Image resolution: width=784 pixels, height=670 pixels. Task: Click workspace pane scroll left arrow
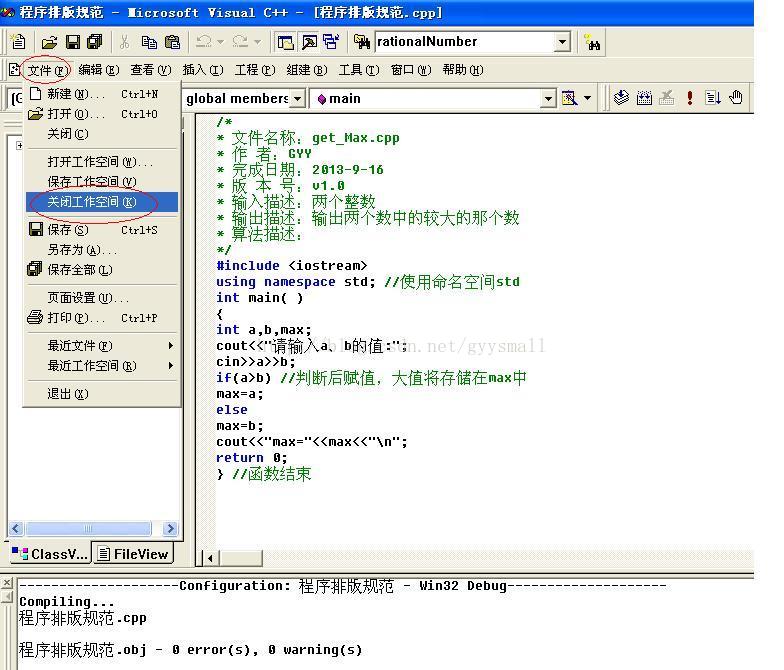pyautogui.click(x=16, y=528)
